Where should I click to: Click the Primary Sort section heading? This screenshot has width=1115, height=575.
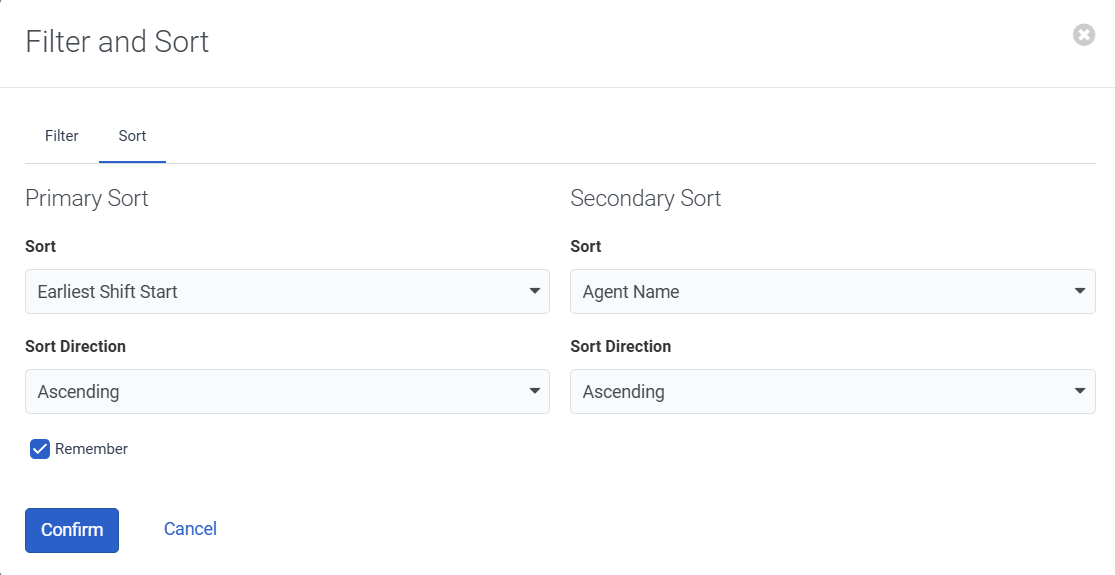[87, 198]
